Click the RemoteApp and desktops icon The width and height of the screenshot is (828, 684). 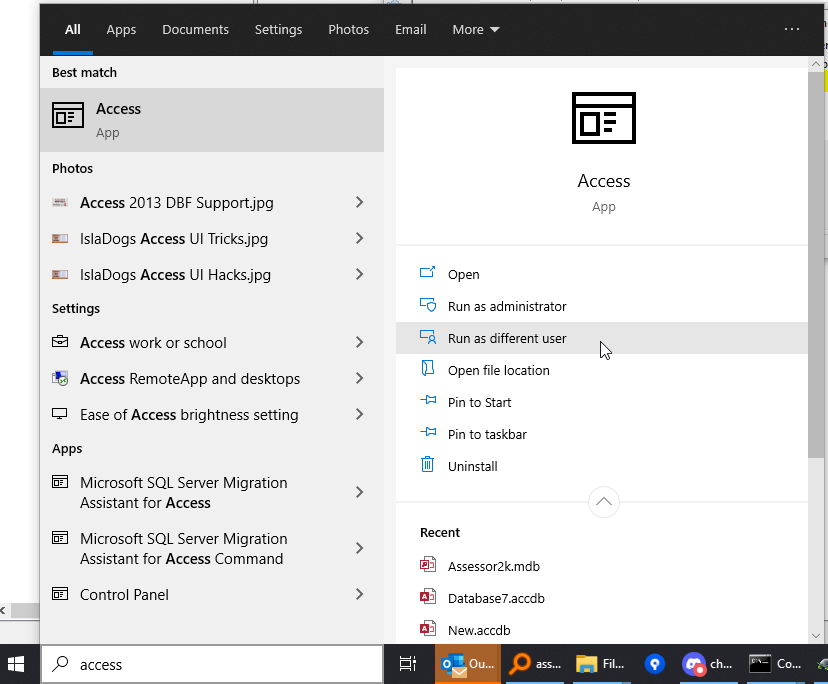point(60,378)
